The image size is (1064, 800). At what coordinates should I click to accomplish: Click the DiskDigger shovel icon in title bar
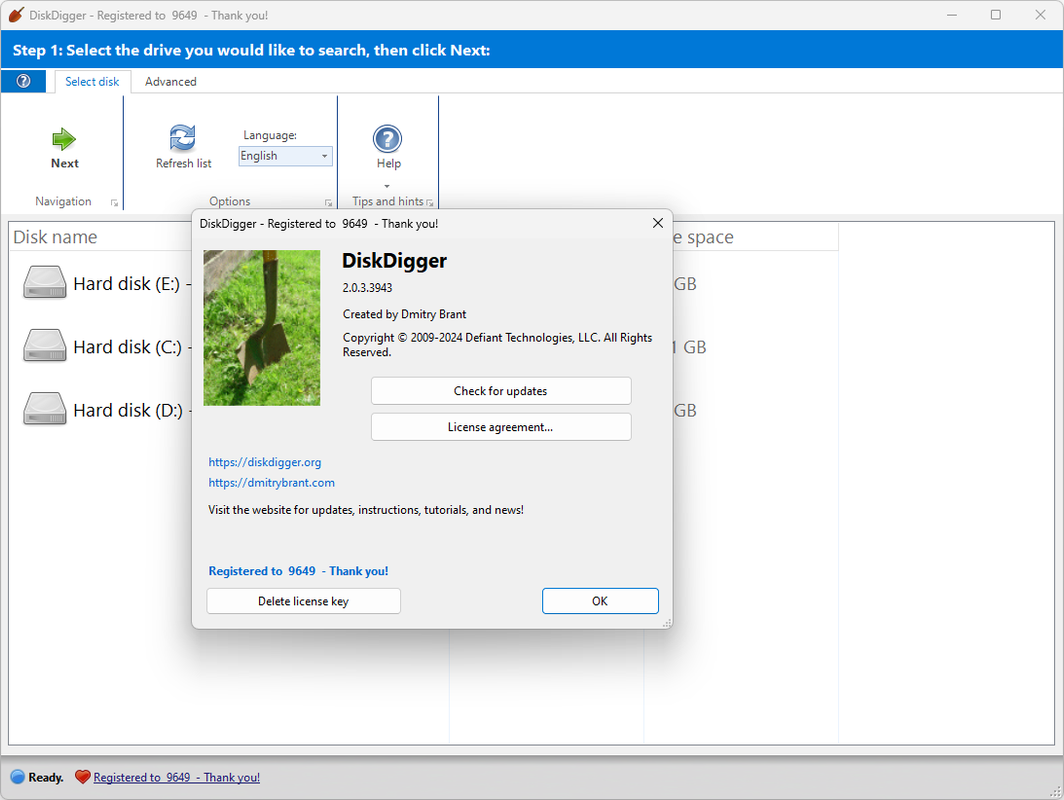point(16,15)
